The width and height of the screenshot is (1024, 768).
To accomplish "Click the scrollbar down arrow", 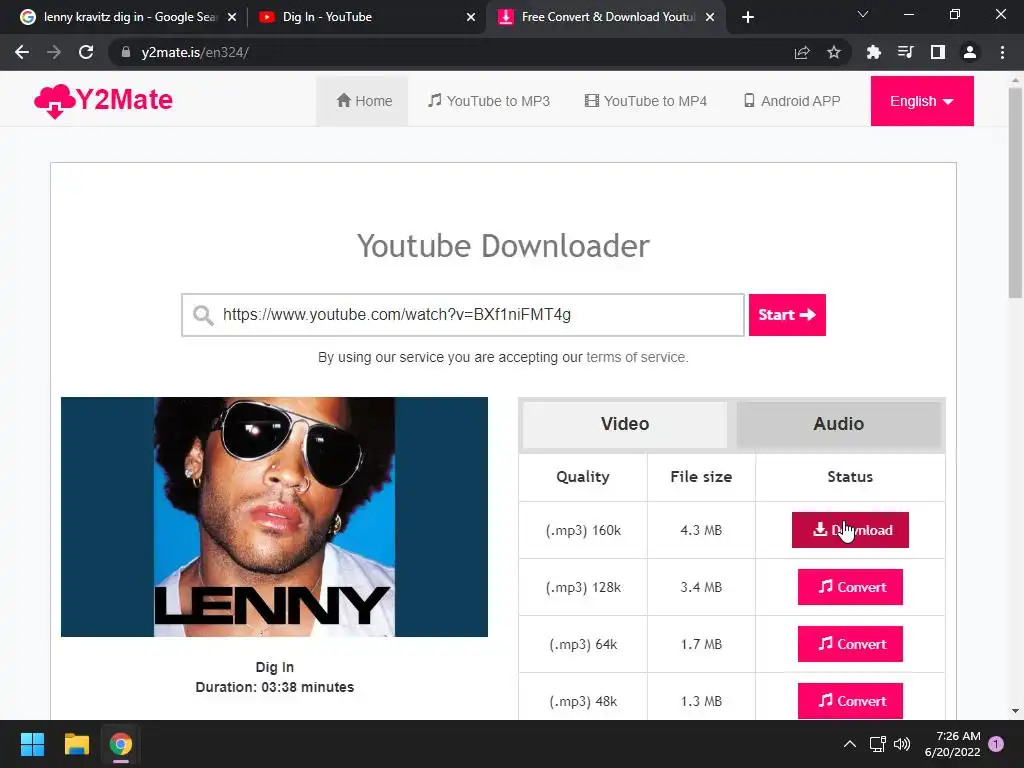I will point(1015,711).
